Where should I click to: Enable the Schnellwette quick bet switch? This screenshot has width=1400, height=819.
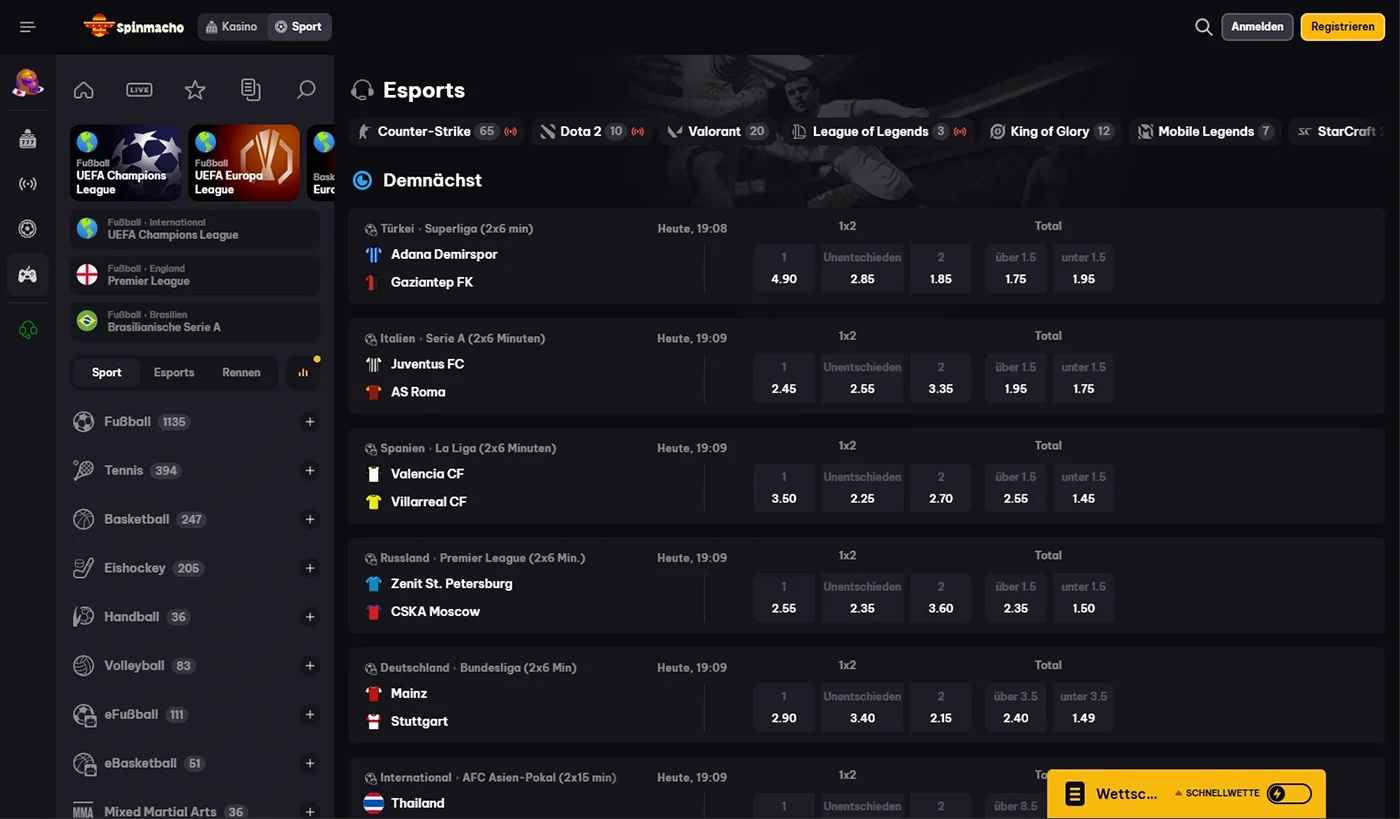coord(1288,792)
